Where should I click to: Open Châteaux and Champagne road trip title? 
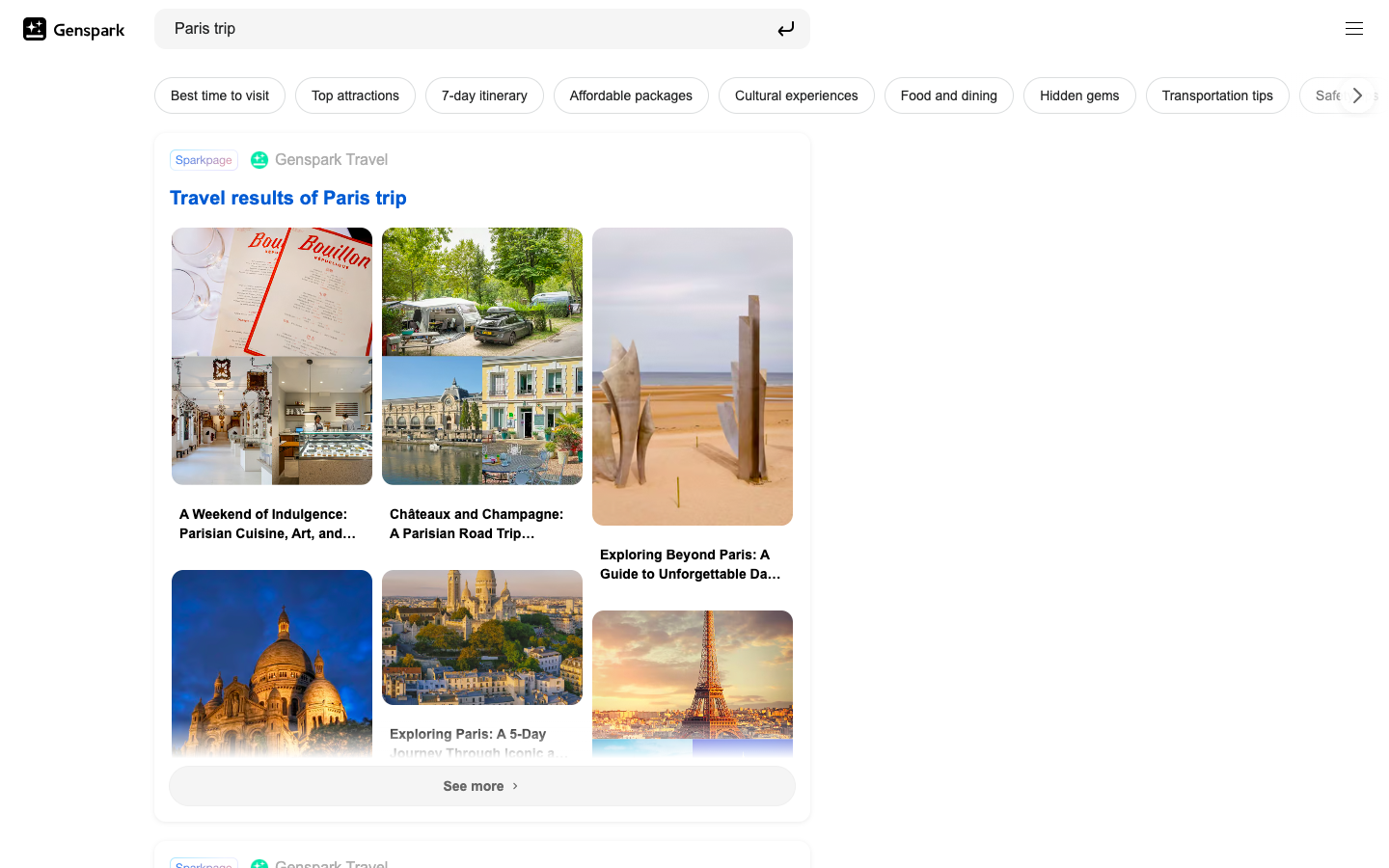(477, 524)
